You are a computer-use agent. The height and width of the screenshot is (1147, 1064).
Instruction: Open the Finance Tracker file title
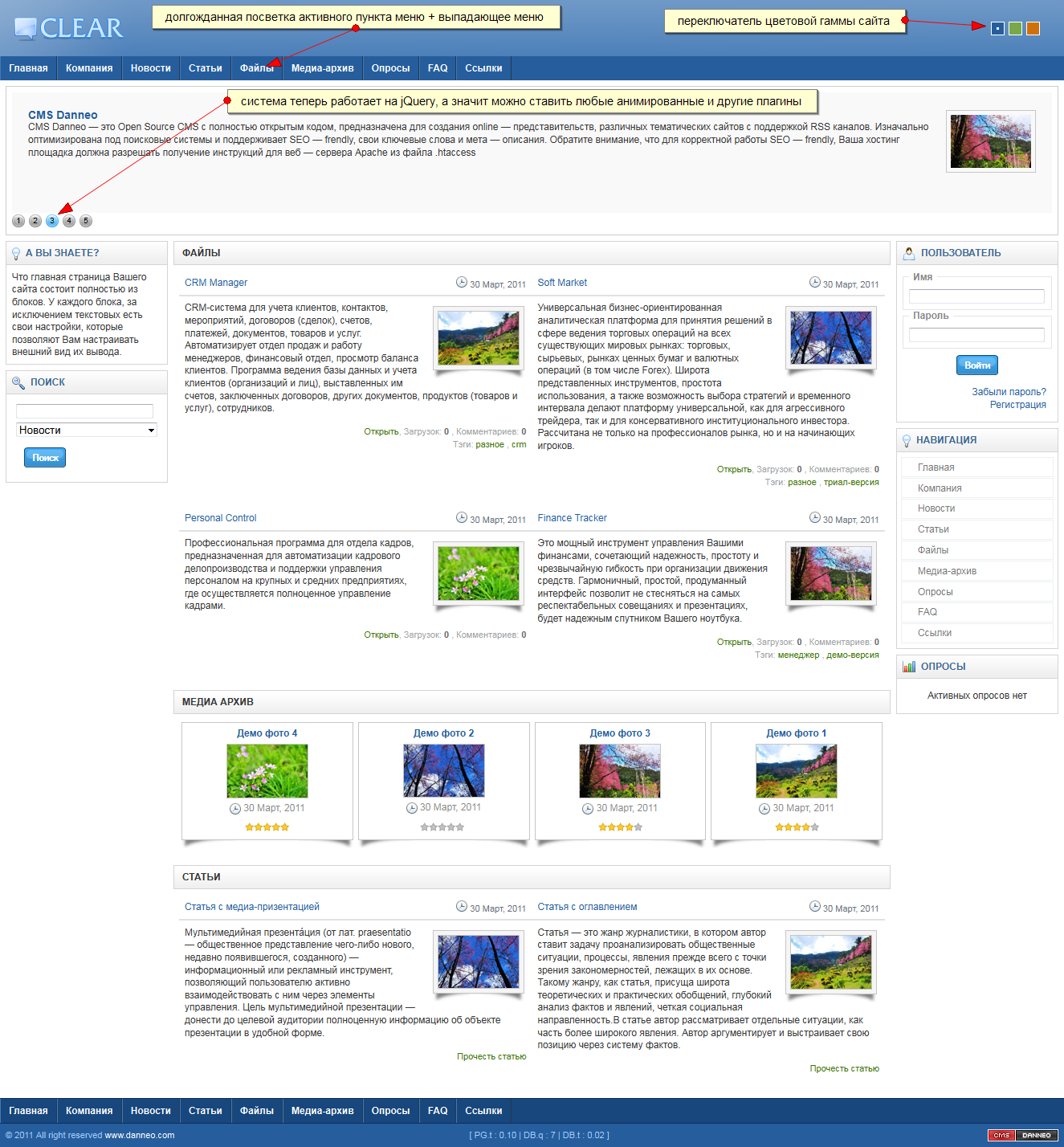573,518
